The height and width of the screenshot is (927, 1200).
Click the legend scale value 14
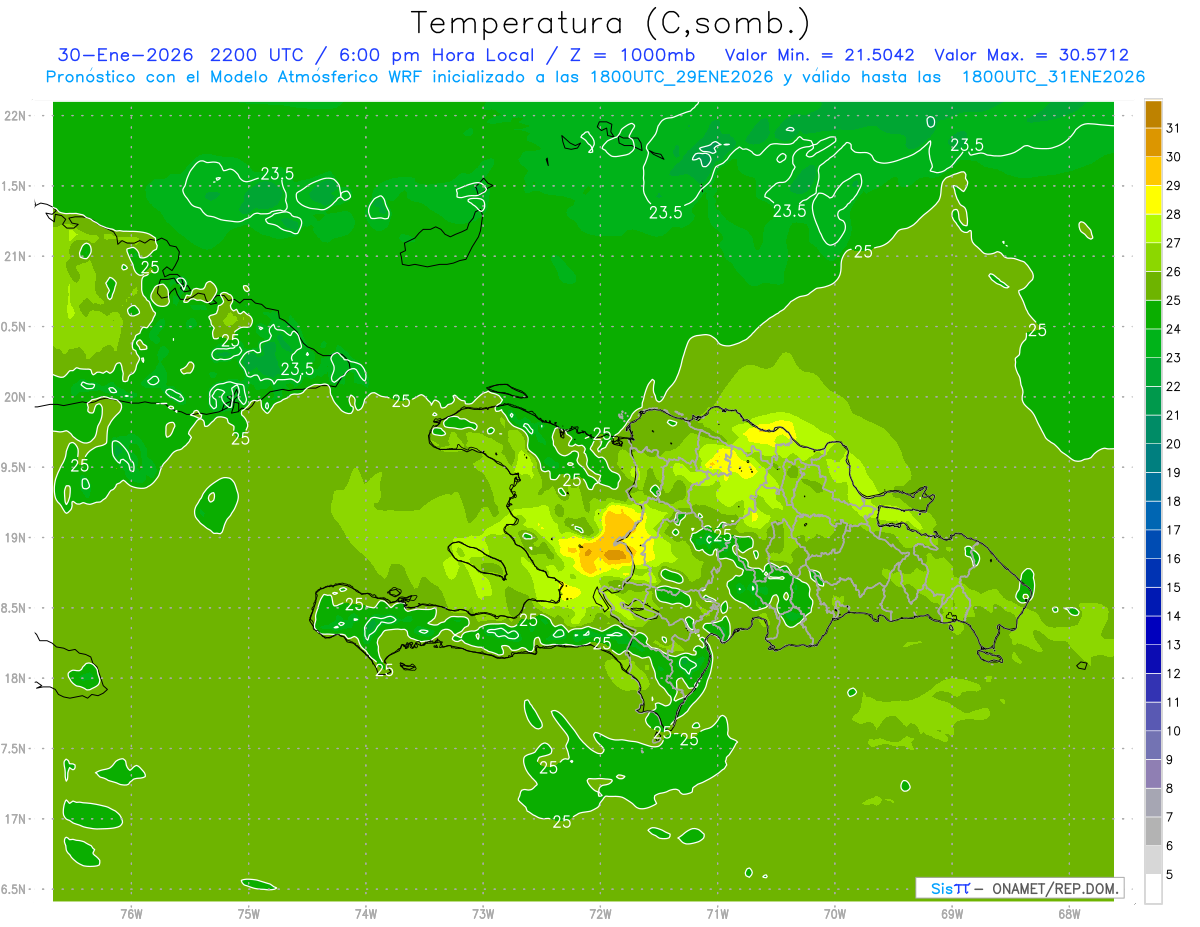tap(1174, 616)
